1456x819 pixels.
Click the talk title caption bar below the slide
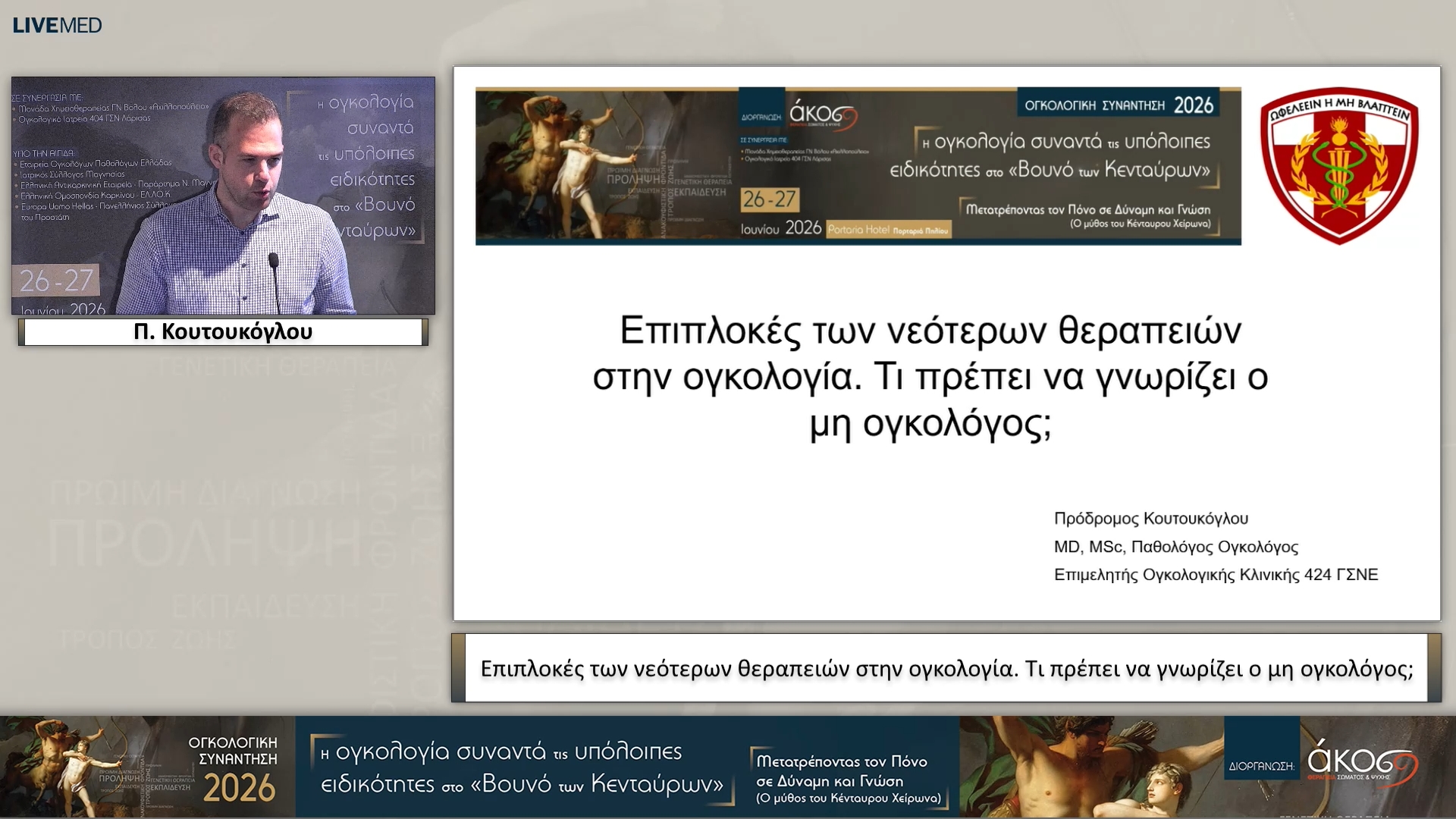point(946,668)
